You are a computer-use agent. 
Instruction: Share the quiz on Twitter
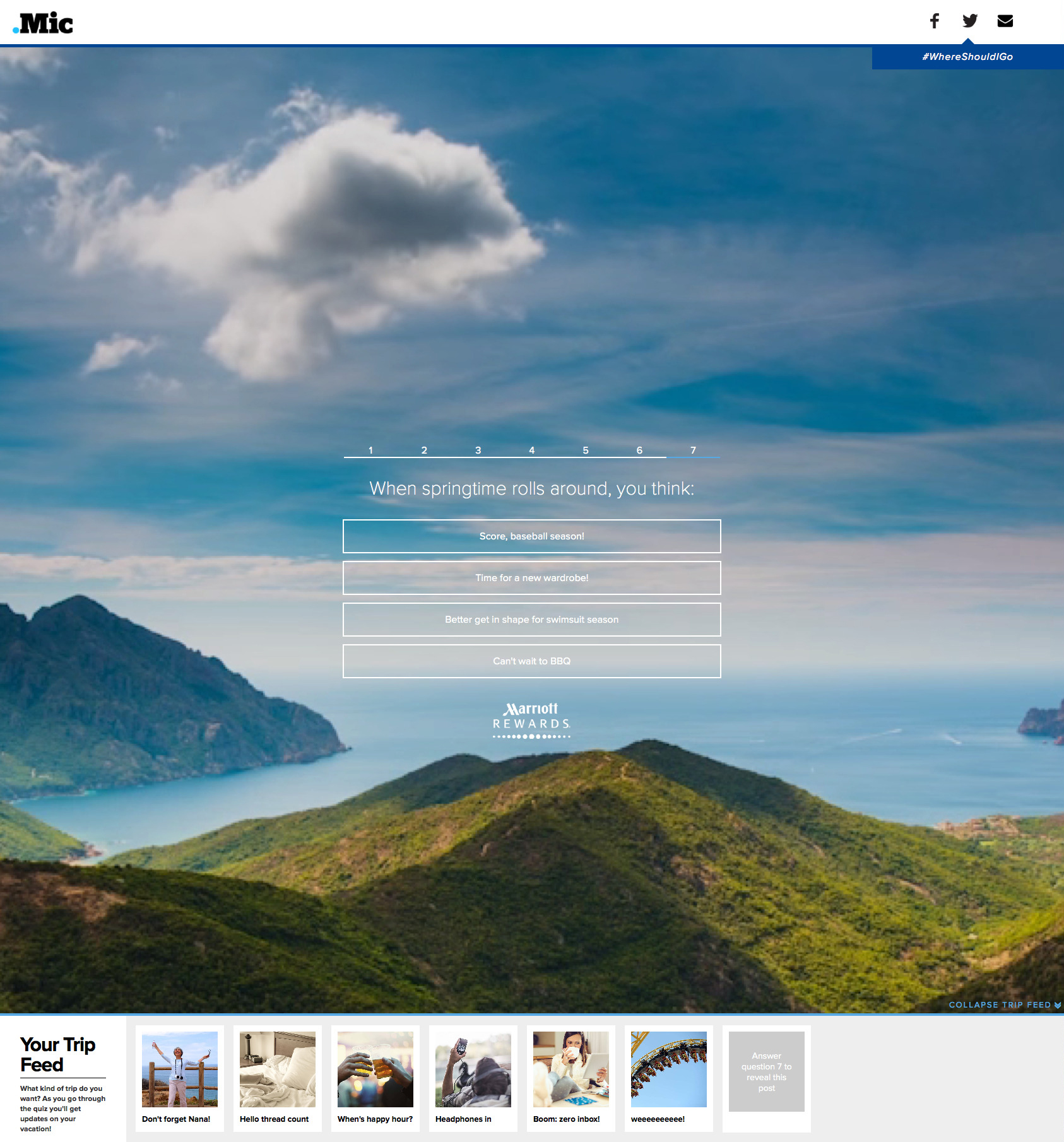click(x=969, y=21)
